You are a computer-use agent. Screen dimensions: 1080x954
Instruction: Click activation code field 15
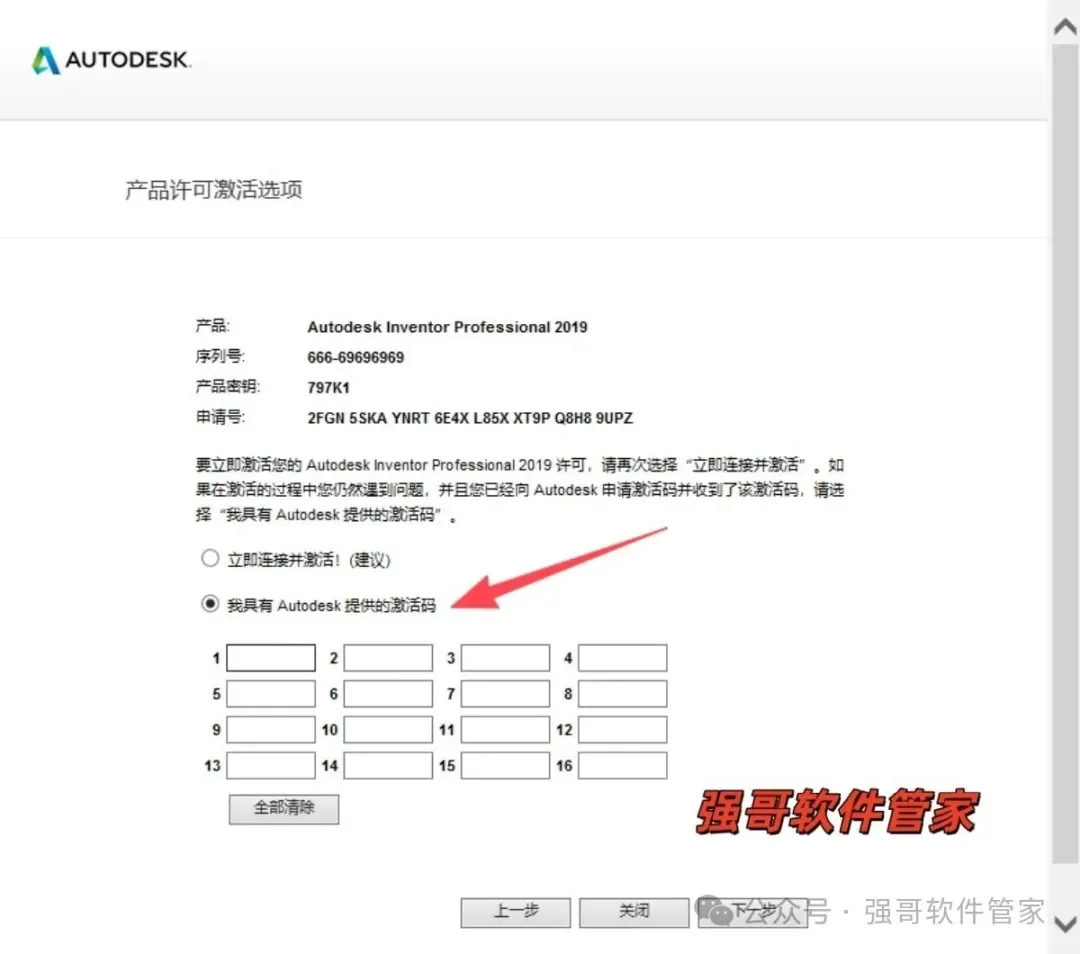tap(505, 765)
